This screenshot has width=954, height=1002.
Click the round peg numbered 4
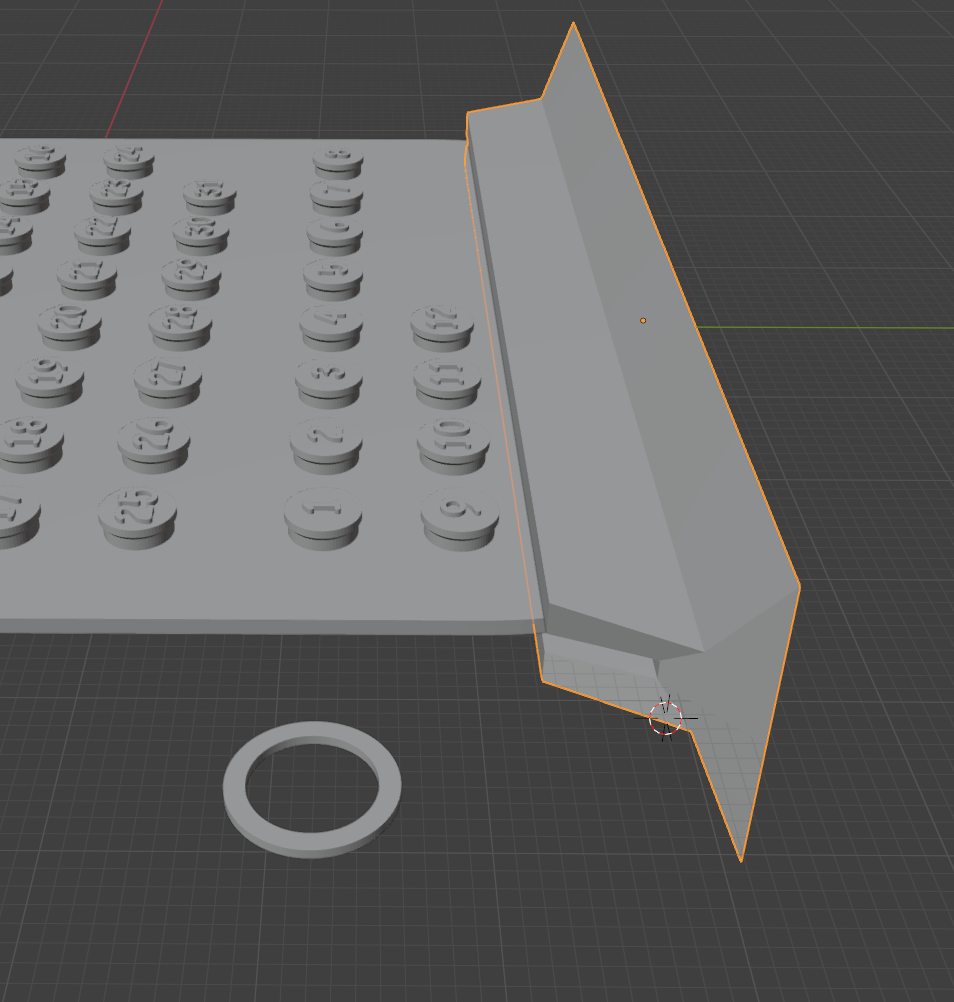click(x=331, y=323)
